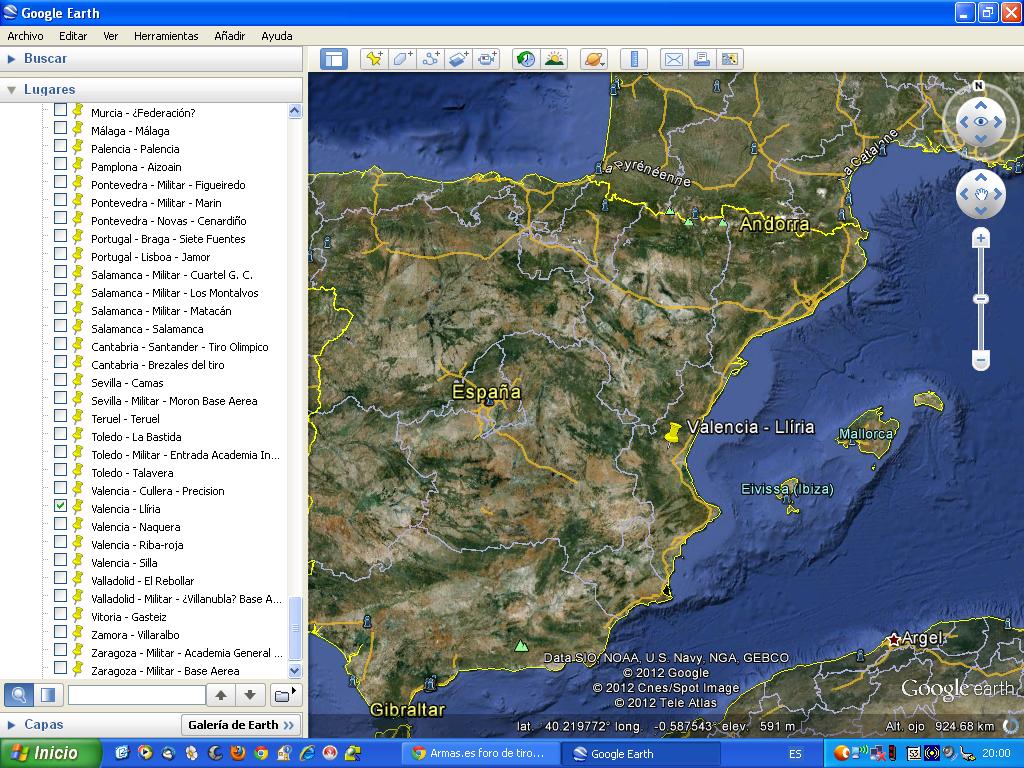The image size is (1024, 768).
Task: Expand the Capas layers panel
Action: [x=43, y=725]
